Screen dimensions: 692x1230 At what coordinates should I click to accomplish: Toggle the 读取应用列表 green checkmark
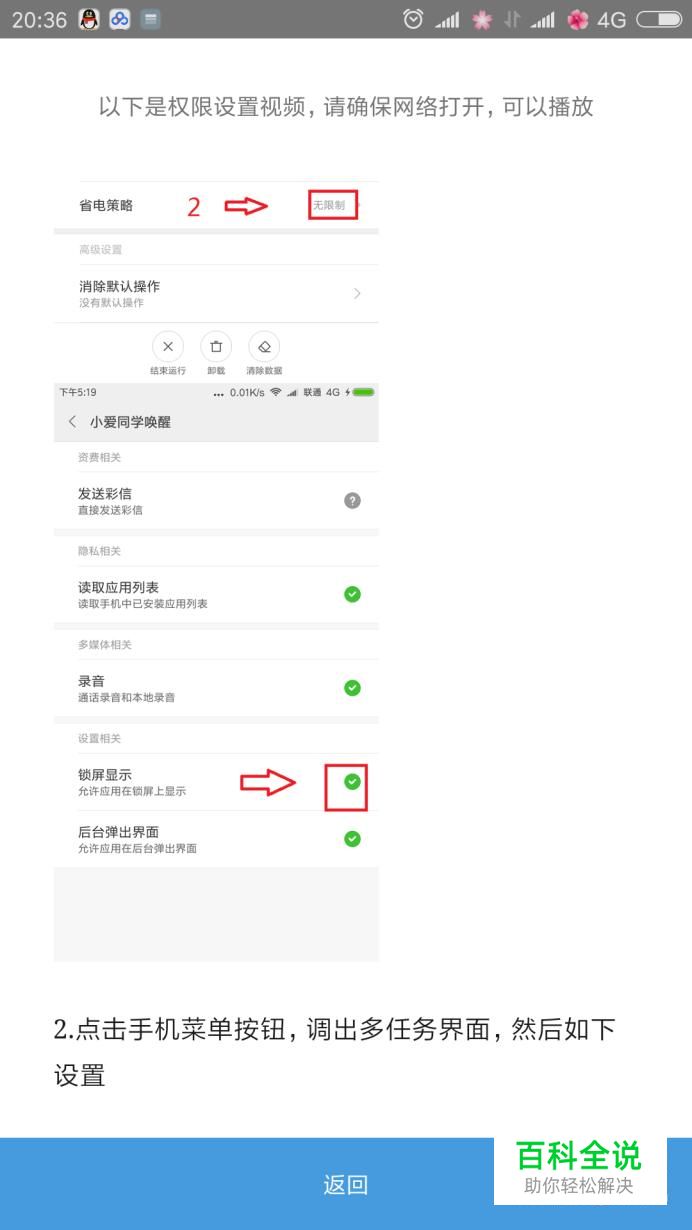tap(352, 594)
